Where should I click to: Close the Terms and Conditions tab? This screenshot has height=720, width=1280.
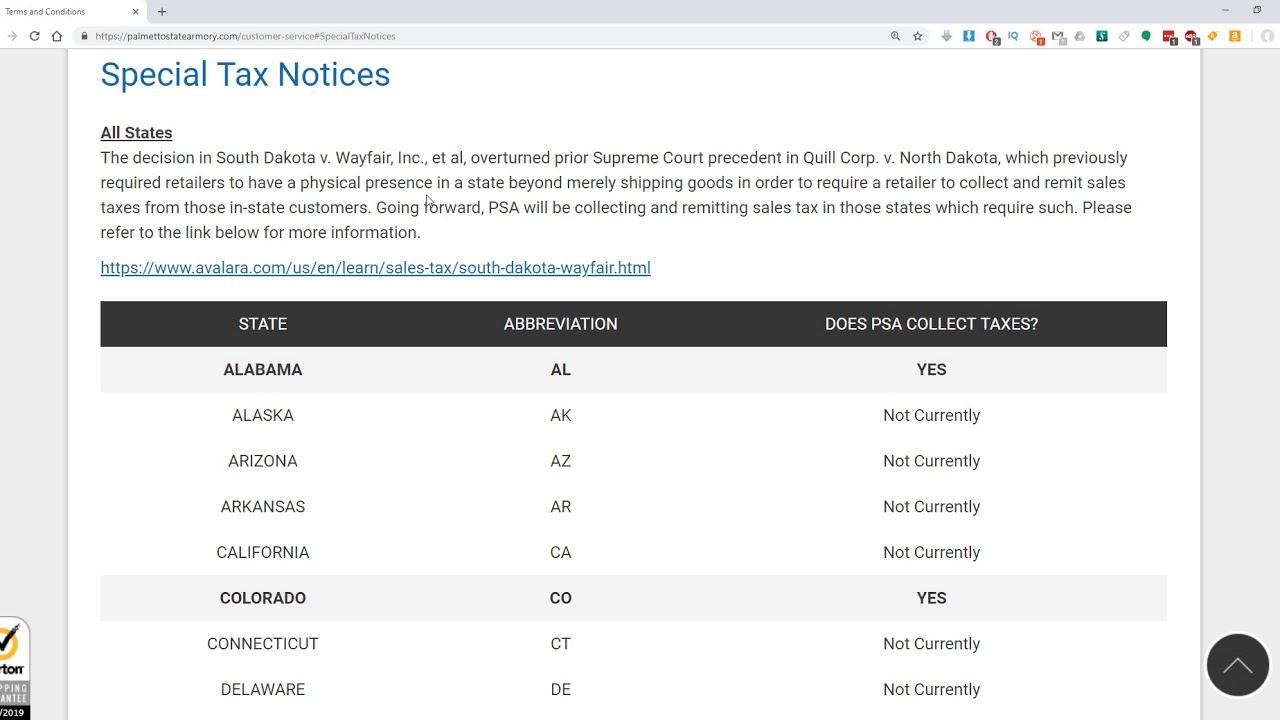coord(136,12)
